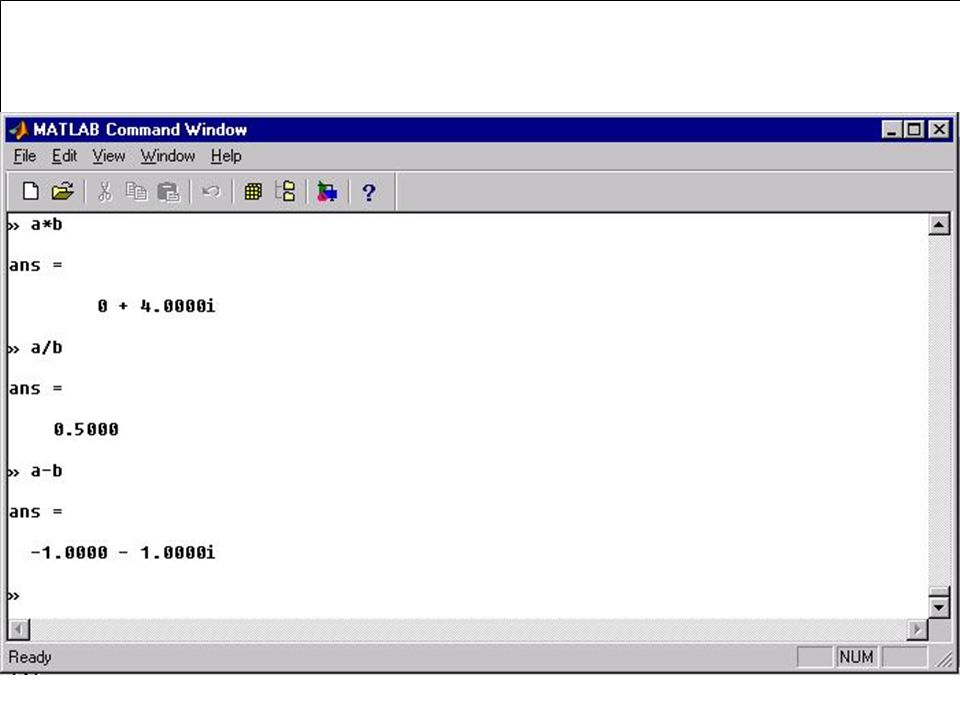Open a file with the folder icon
Screen dimensions: 960x720
62,192
